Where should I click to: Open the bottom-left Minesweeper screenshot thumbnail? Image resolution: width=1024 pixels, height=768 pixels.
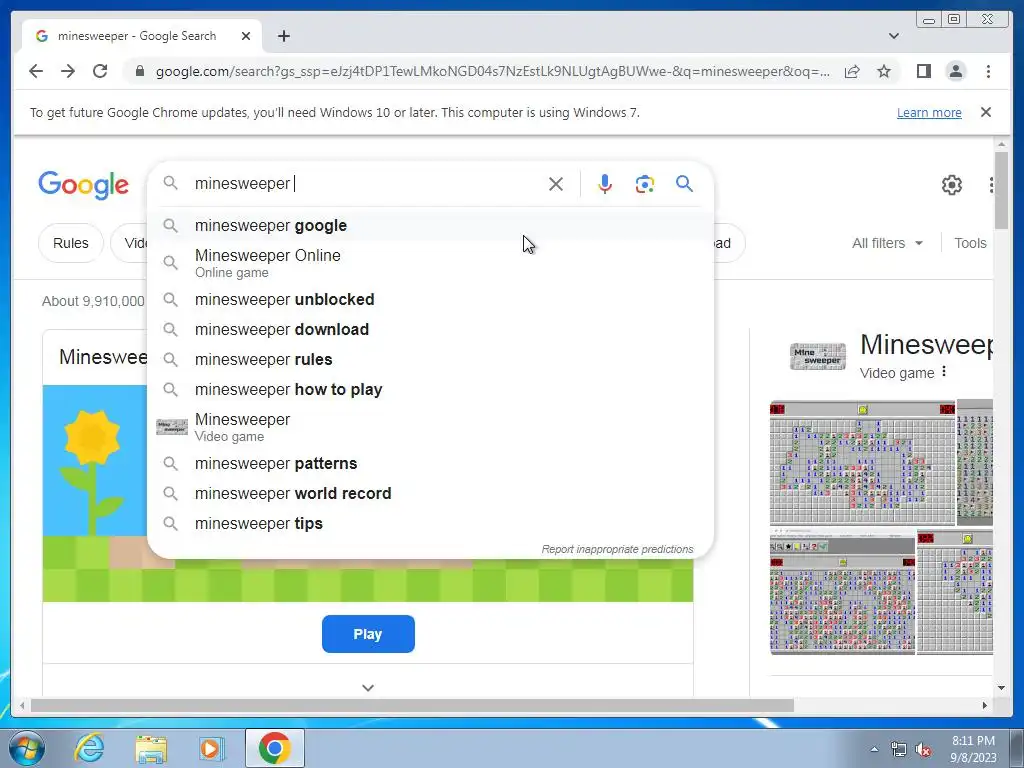click(842, 591)
